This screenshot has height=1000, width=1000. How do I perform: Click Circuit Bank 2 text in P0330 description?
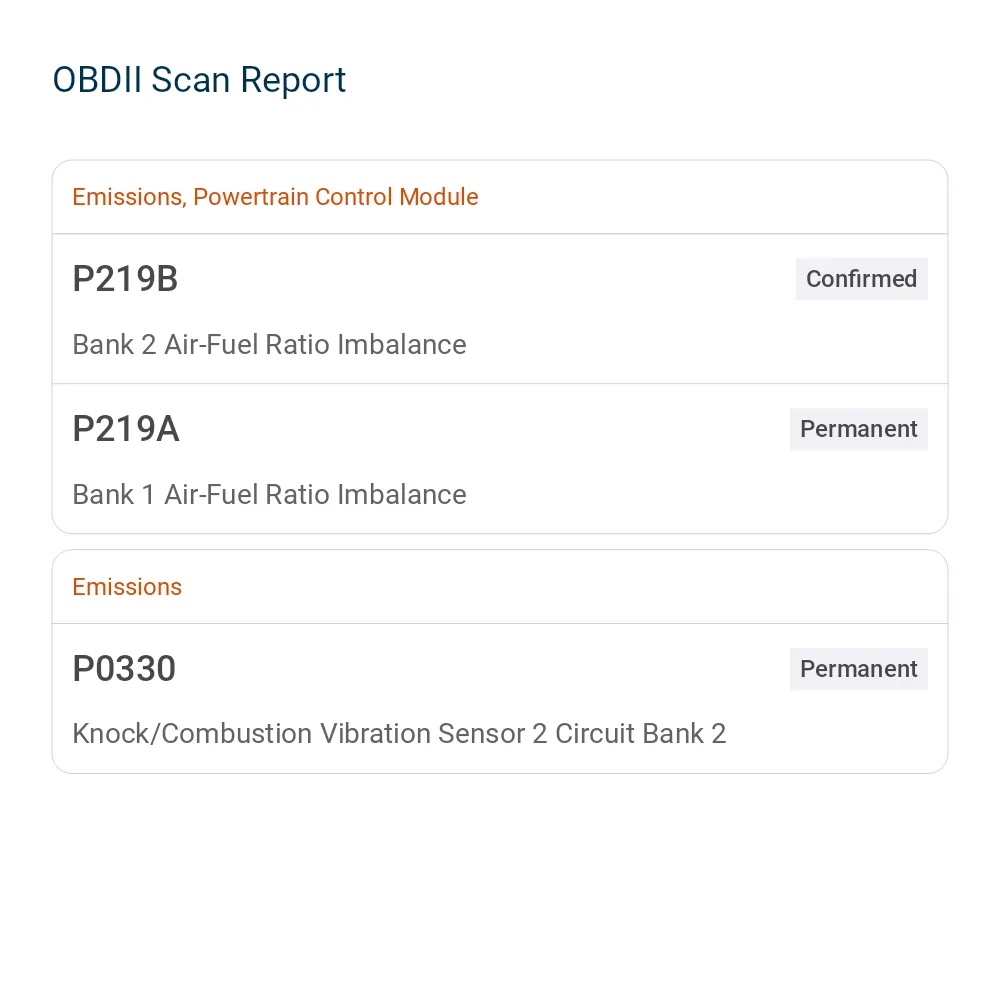(640, 733)
